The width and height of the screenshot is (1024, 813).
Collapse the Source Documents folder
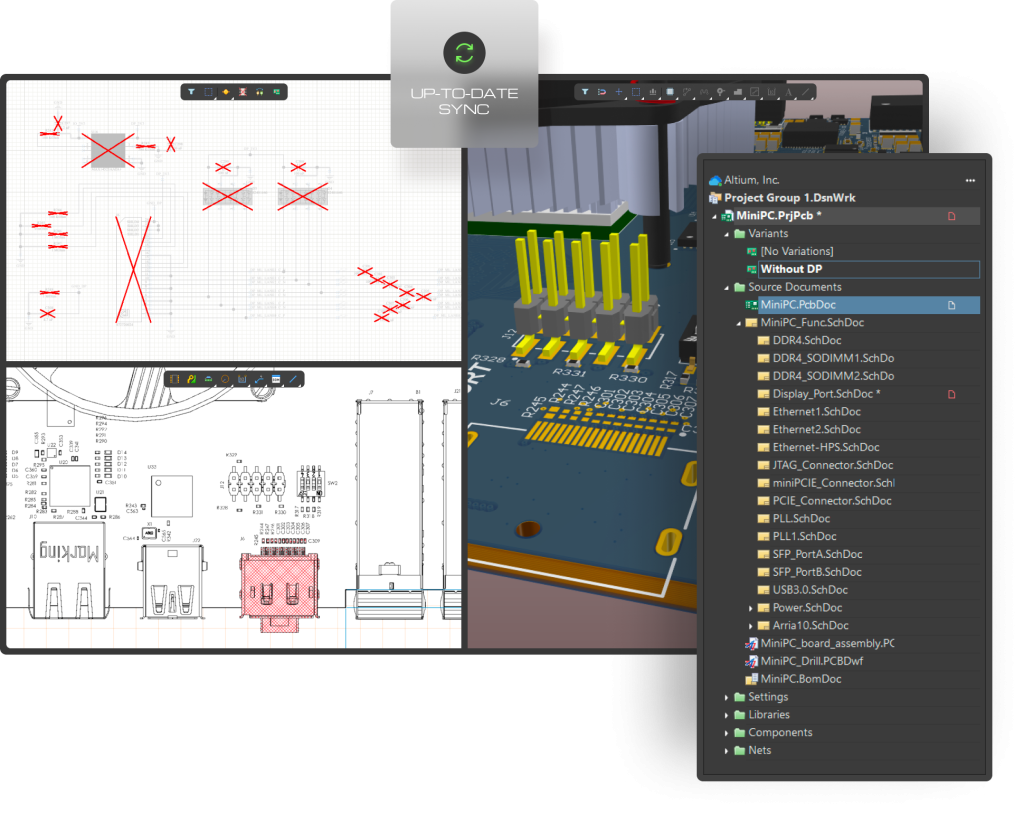pyautogui.click(x=728, y=288)
